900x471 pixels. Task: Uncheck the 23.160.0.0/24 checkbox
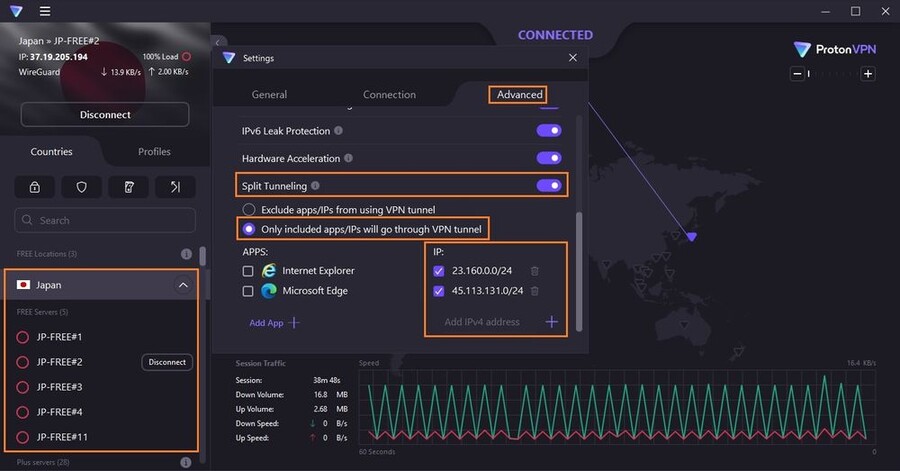pos(439,271)
